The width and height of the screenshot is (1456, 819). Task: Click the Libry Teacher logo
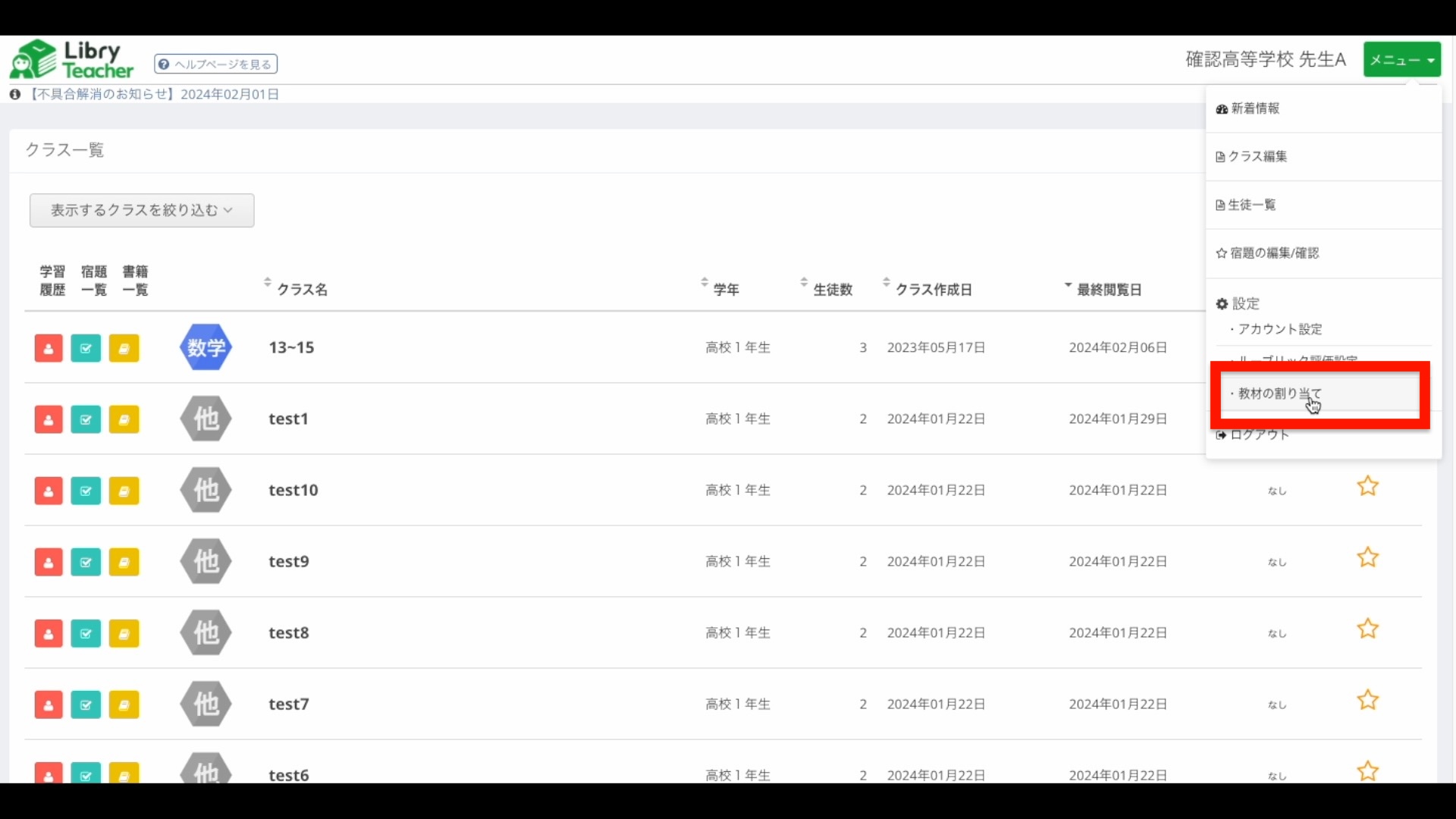pyautogui.click(x=71, y=58)
